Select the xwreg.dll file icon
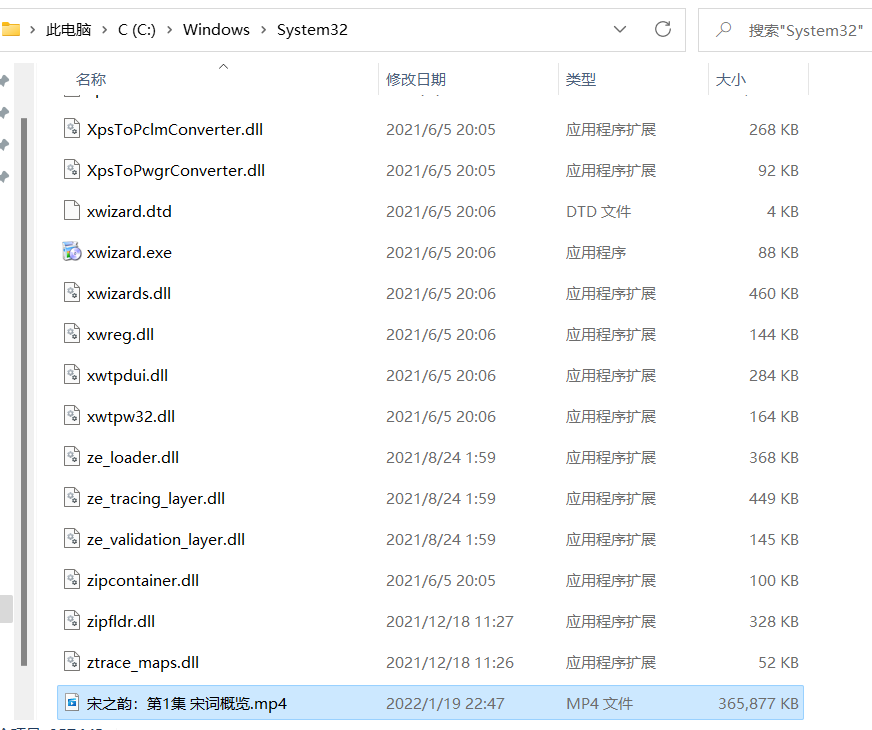The height and width of the screenshot is (730, 872). [x=72, y=334]
